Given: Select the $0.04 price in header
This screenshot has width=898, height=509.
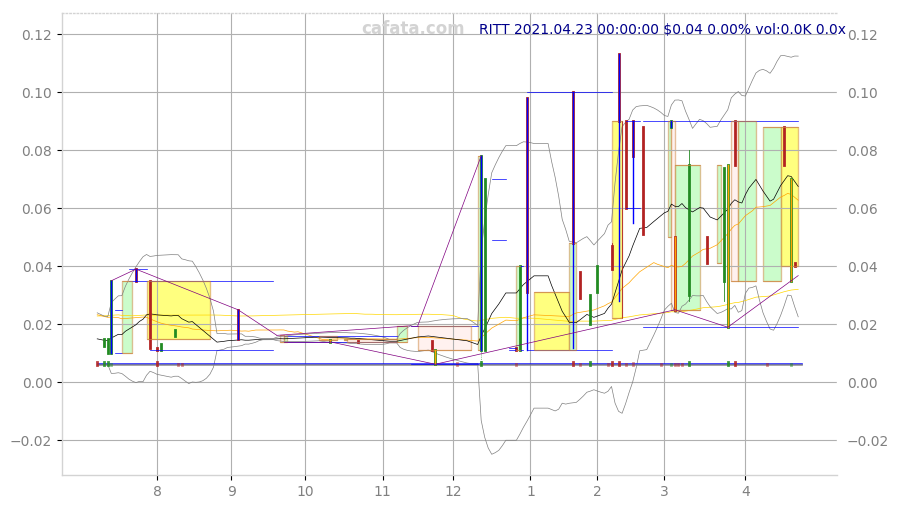Looking at the screenshot, I should [682, 29].
